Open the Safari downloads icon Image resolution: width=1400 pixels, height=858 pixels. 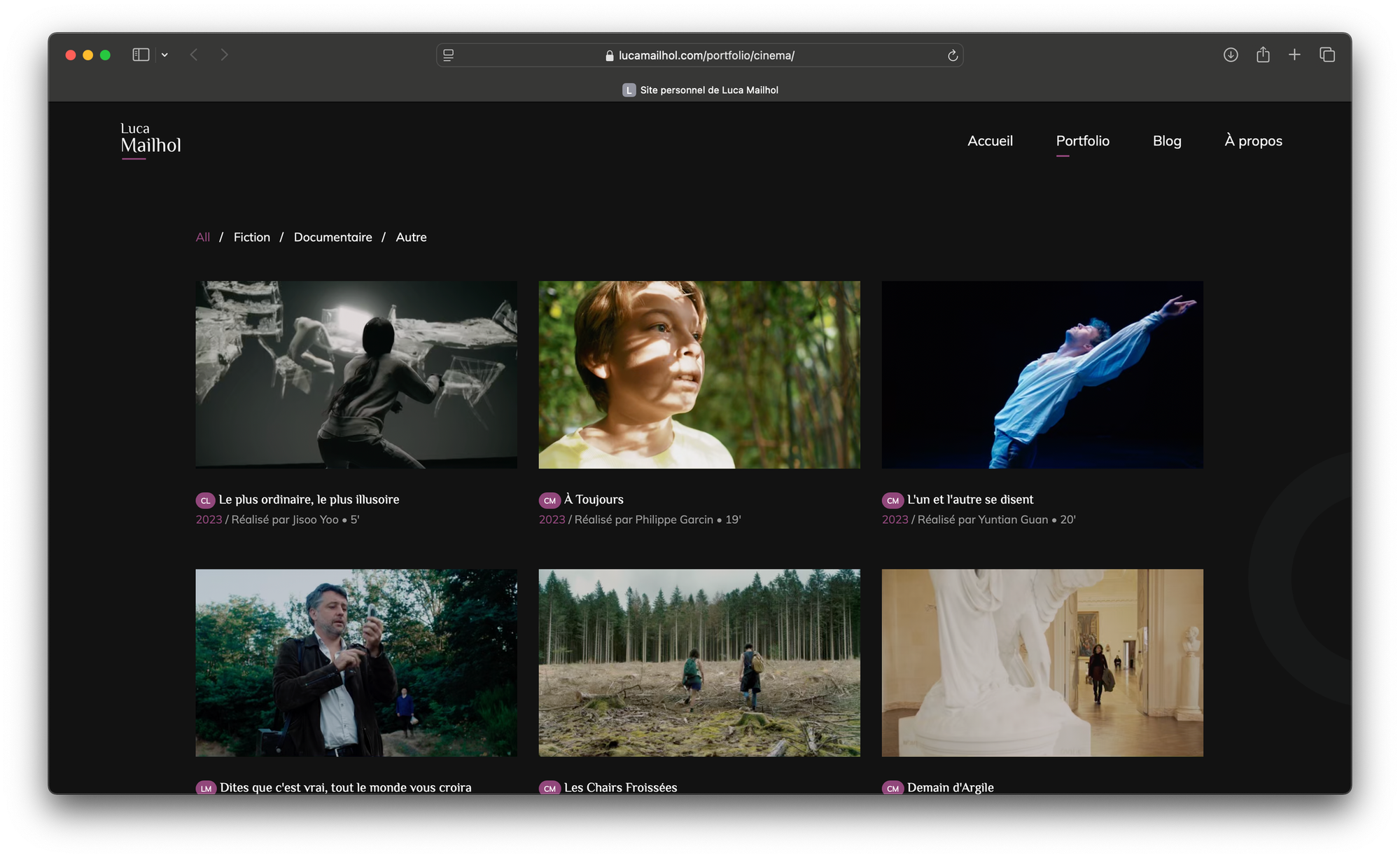point(1231,55)
